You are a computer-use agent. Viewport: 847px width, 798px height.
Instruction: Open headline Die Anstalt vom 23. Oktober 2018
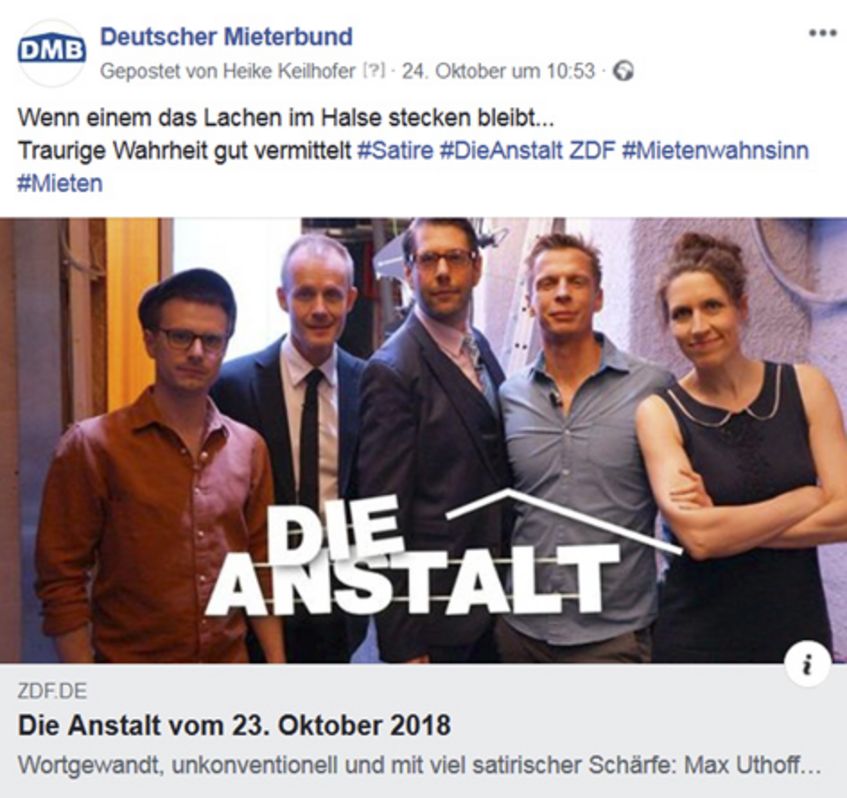click(234, 725)
